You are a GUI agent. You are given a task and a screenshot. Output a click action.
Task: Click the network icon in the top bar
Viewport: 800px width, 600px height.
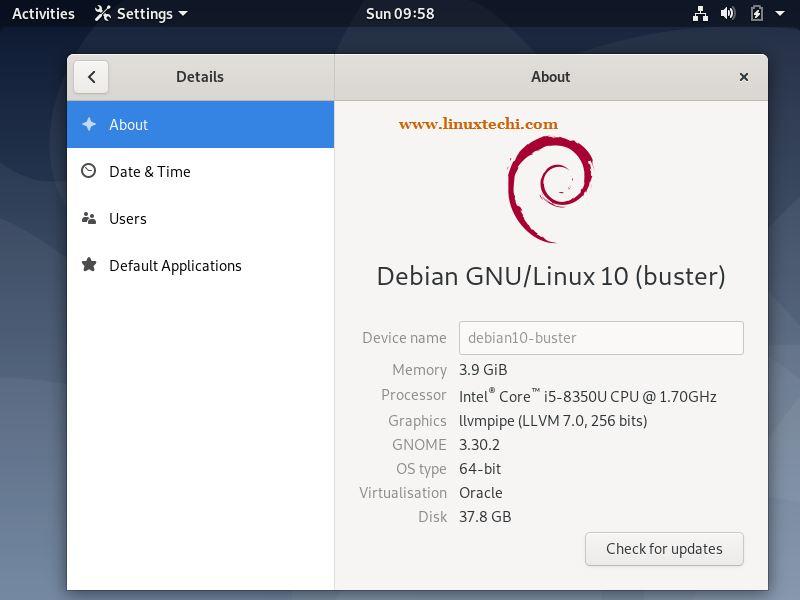699,13
